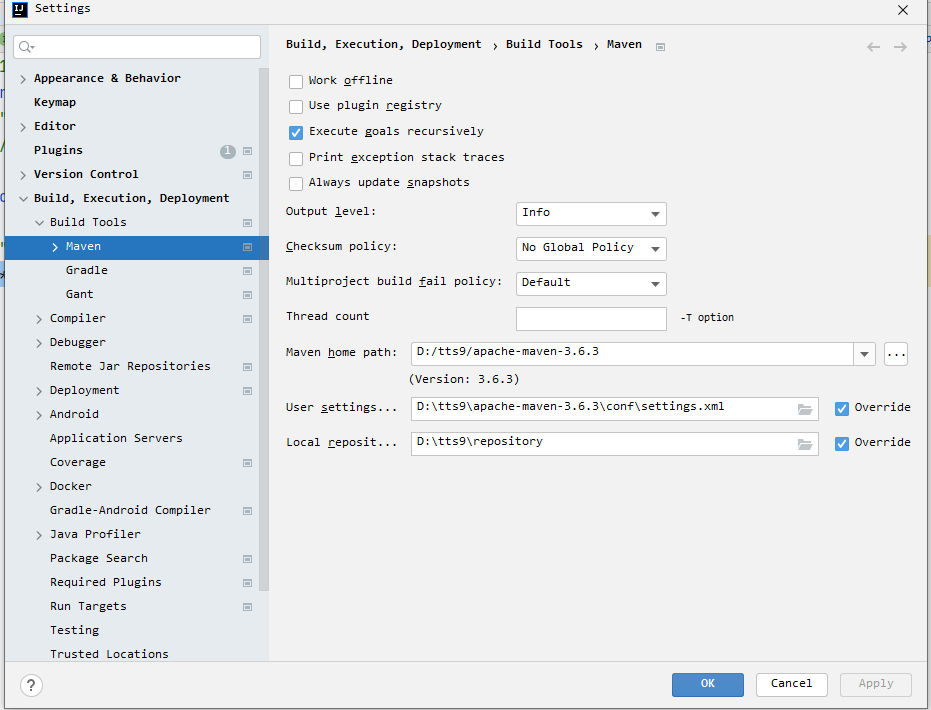This screenshot has width=931, height=710.
Task: Click the IntelliJ logo in the title bar
Action: tap(20, 9)
